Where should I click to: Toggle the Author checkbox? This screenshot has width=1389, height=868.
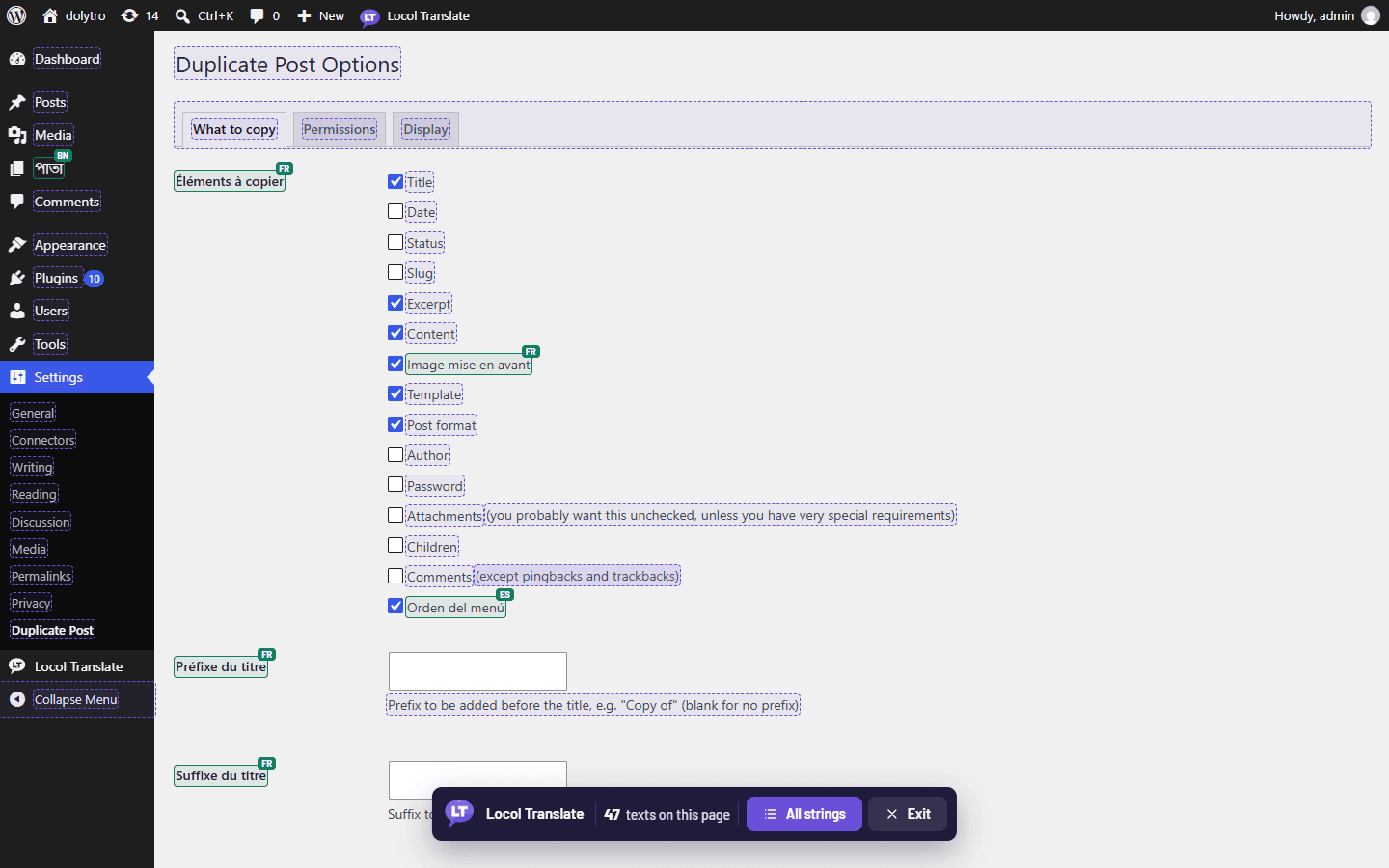click(395, 454)
